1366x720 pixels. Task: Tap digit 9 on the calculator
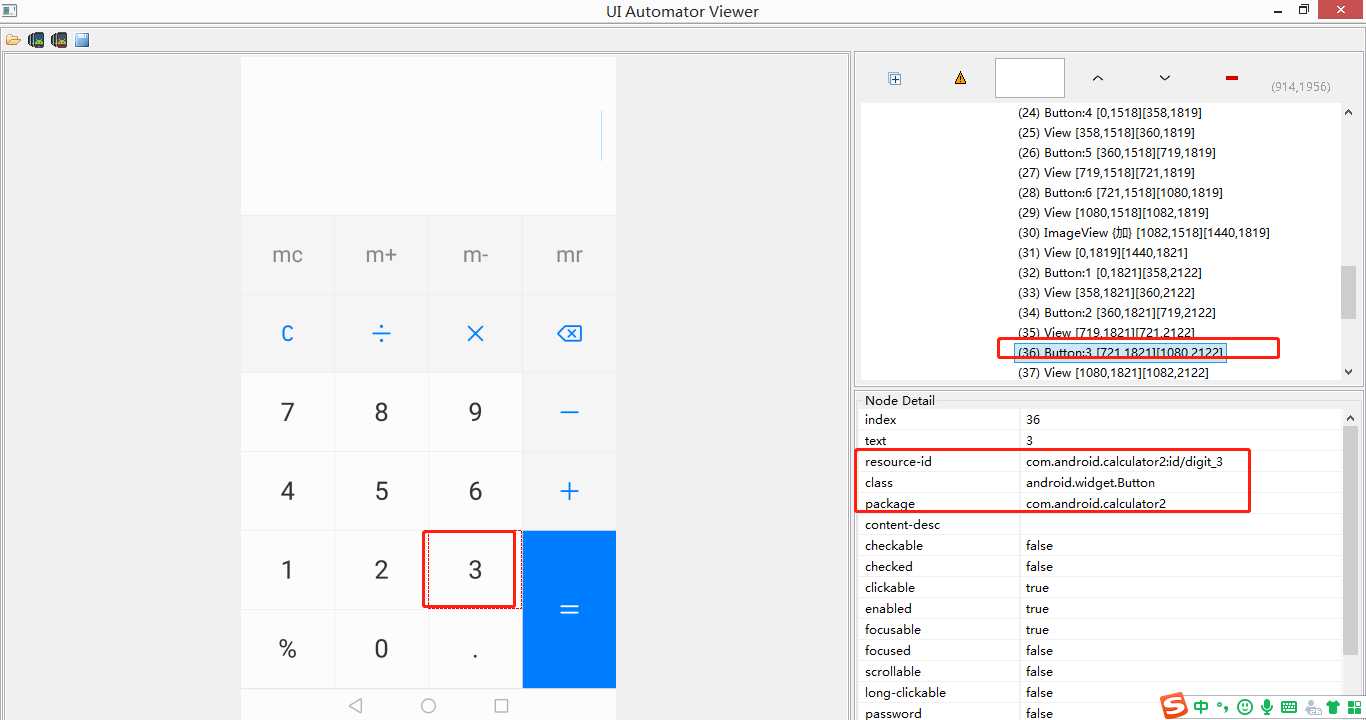click(x=475, y=412)
